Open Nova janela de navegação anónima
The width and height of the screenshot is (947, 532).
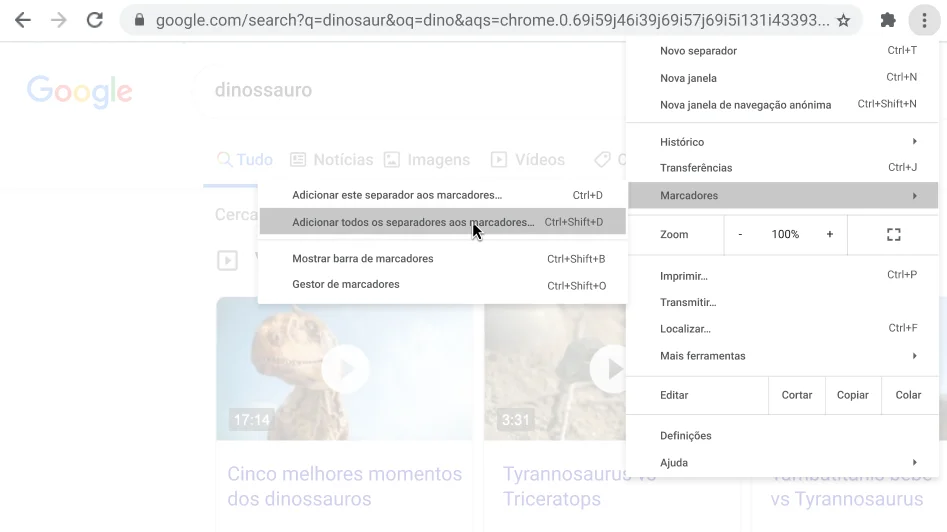(x=745, y=105)
